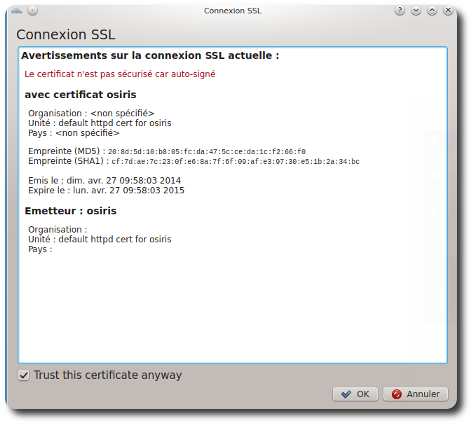Click the issuer's 'Unité : default httpd cert' line
This screenshot has width=473, height=425.
click(100, 239)
